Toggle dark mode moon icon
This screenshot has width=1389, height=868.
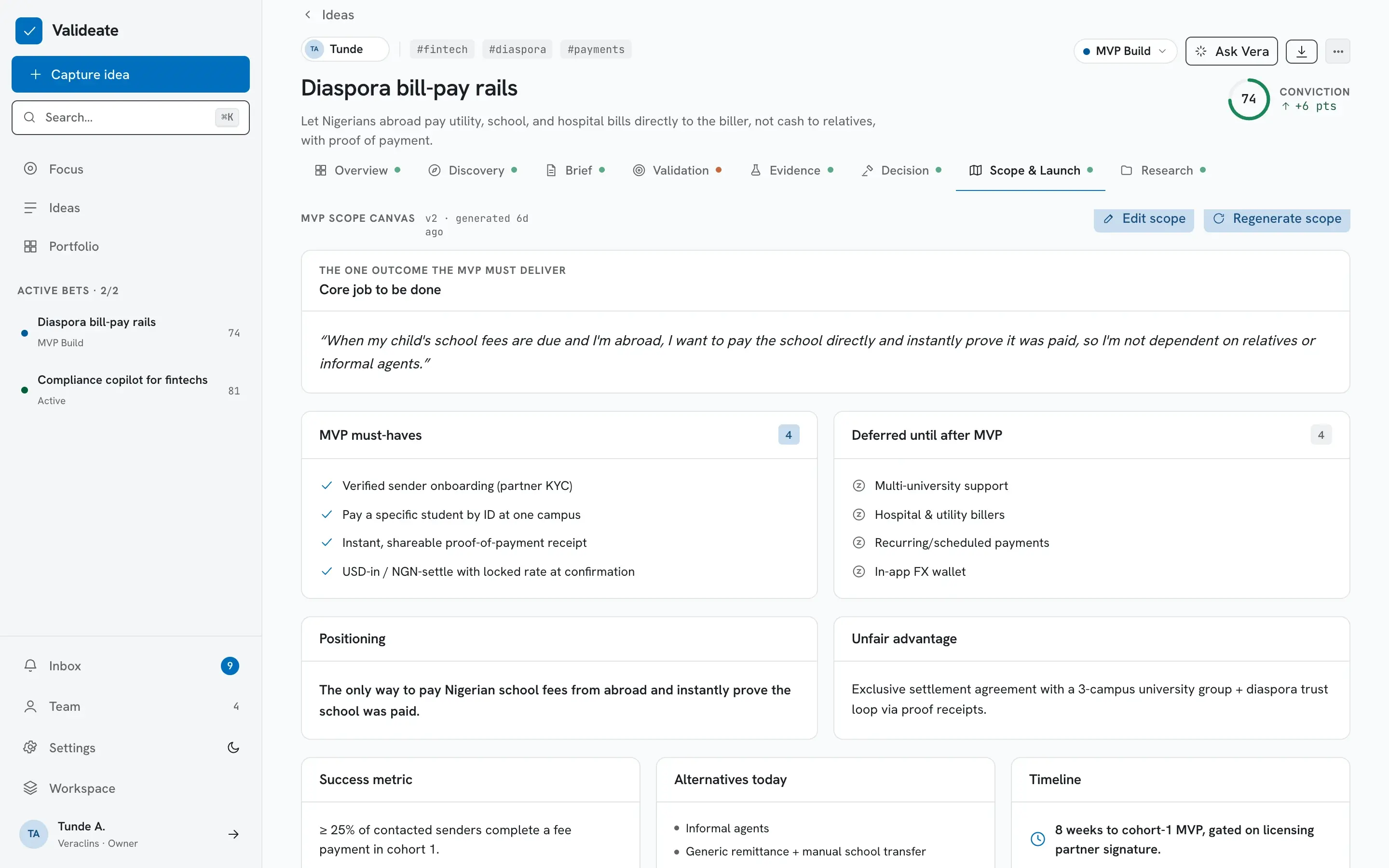[233, 747]
